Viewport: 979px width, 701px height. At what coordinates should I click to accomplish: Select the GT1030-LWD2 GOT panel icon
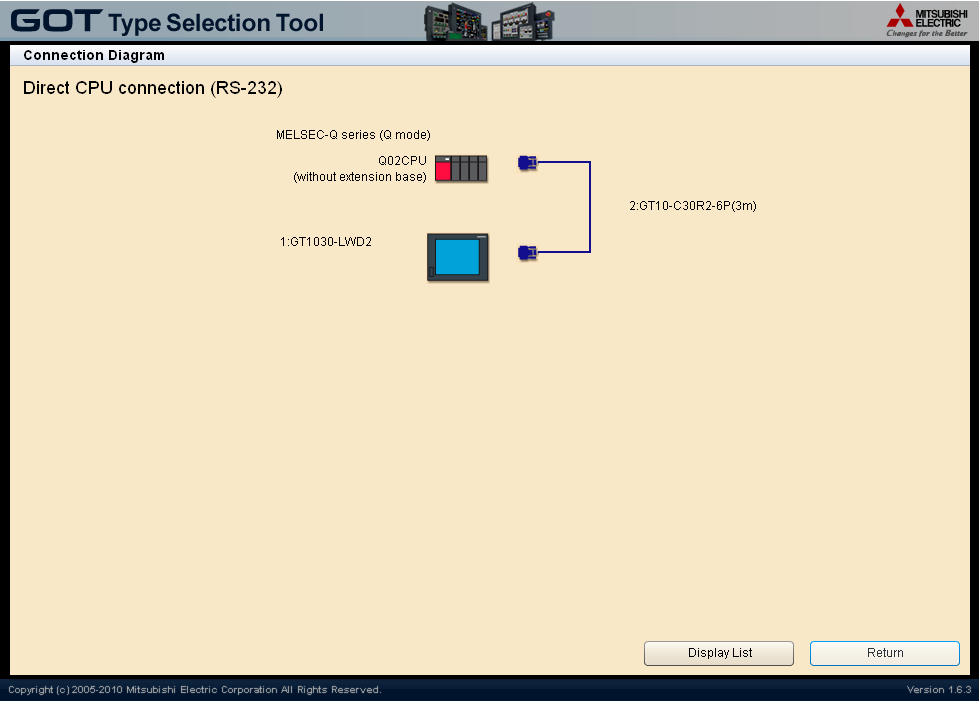pyautogui.click(x=458, y=257)
